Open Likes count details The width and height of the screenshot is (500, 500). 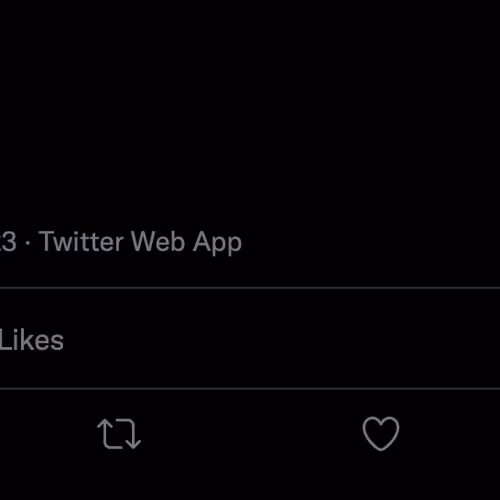(x=31, y=340)
